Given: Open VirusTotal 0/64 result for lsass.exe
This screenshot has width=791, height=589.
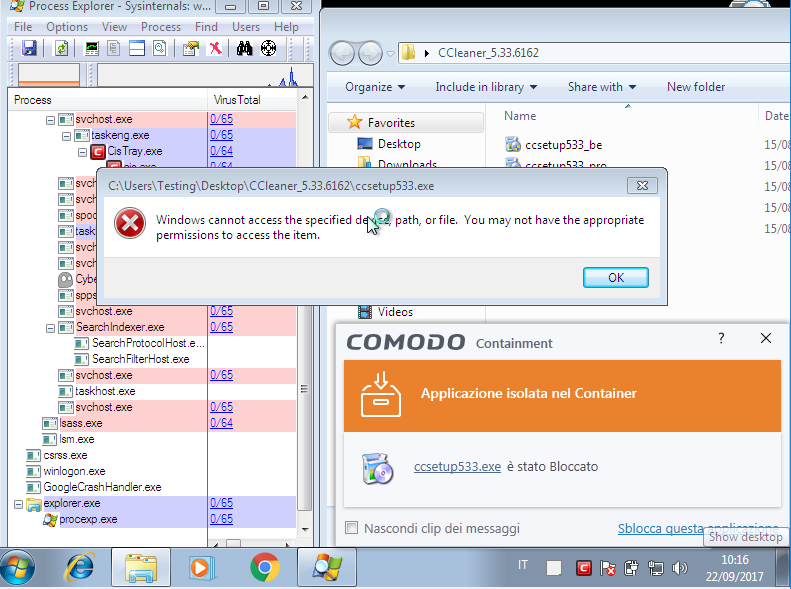Looking at the screenshot, I should 221,423.
